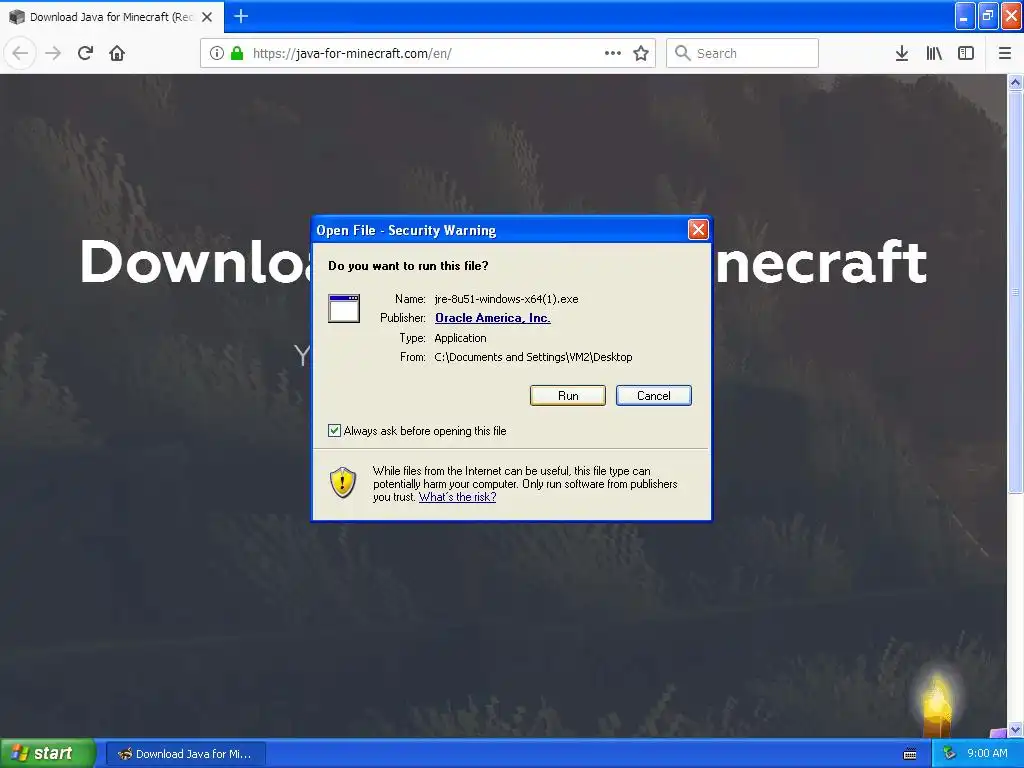Click the file name jre-8u51-windows-x64(1).exe
The image size is (1024, 768).
pyautogui.click(x=506, y=299)
